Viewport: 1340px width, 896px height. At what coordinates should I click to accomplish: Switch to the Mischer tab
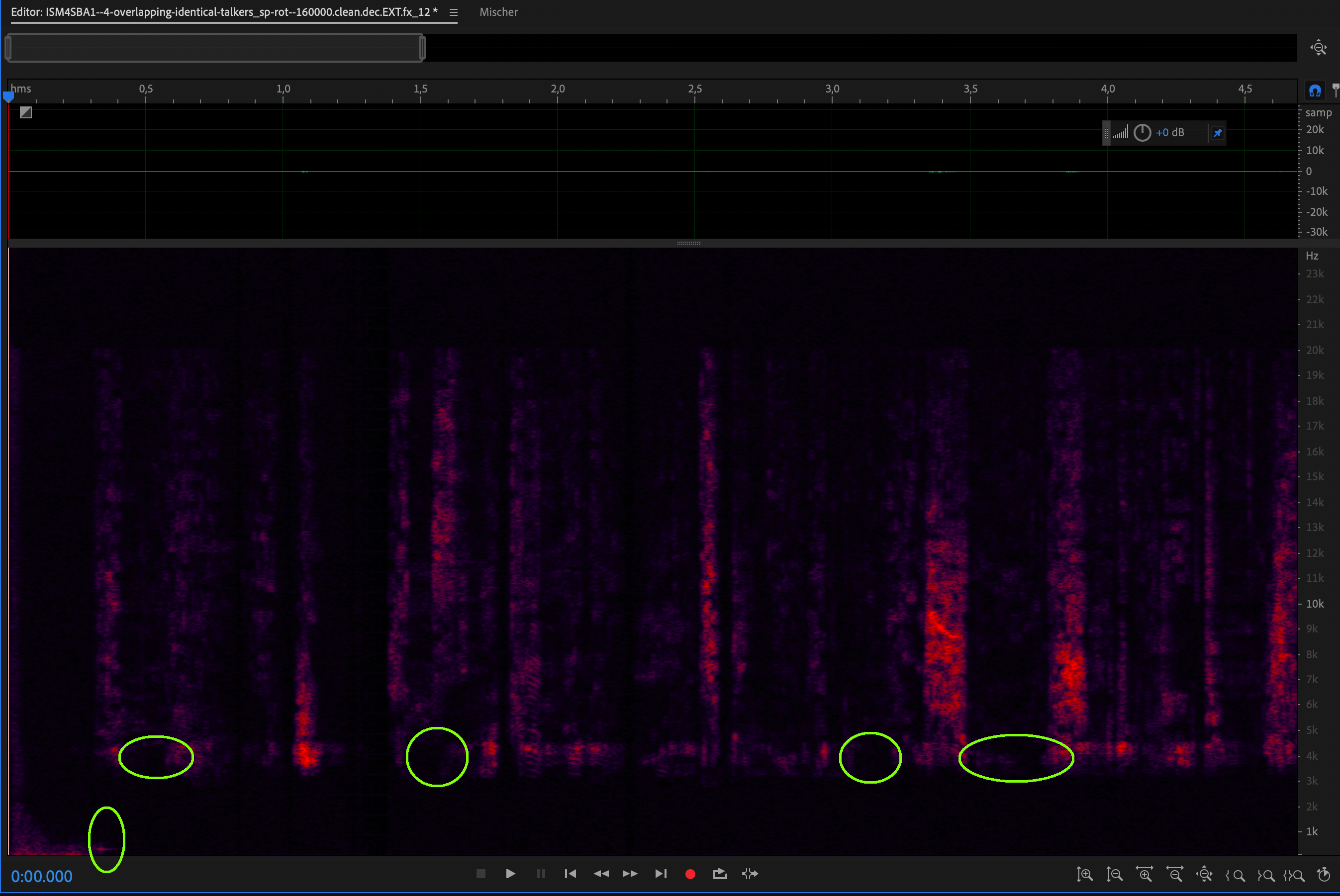pyautogui.click(x=498, y=12)
